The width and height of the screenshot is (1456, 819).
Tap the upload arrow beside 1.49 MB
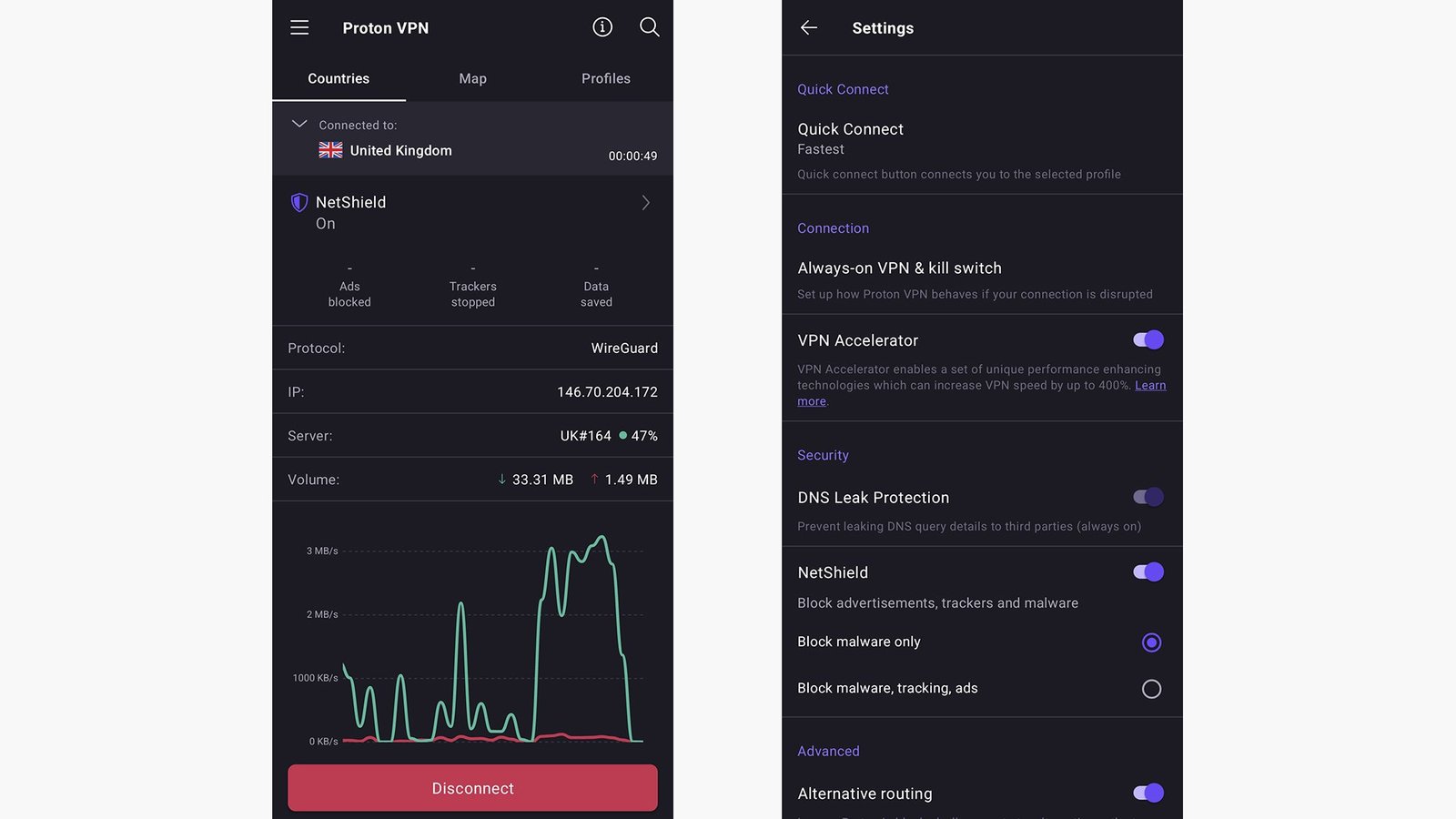click(594, 479)
